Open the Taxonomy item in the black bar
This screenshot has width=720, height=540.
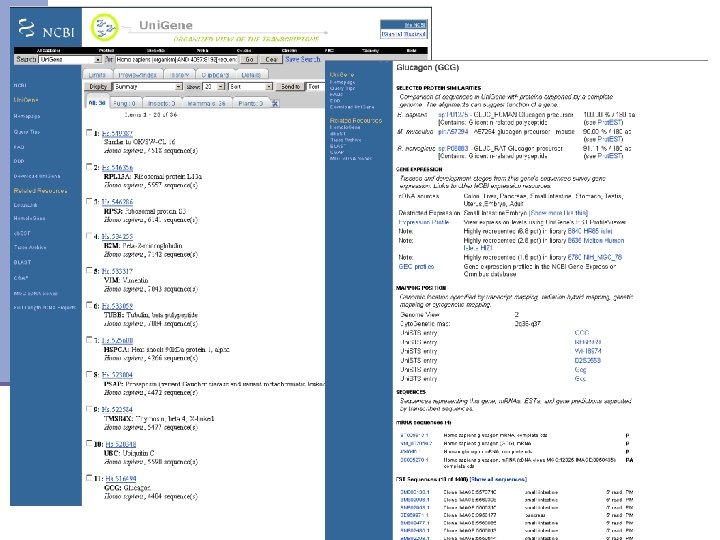(371, 51)
